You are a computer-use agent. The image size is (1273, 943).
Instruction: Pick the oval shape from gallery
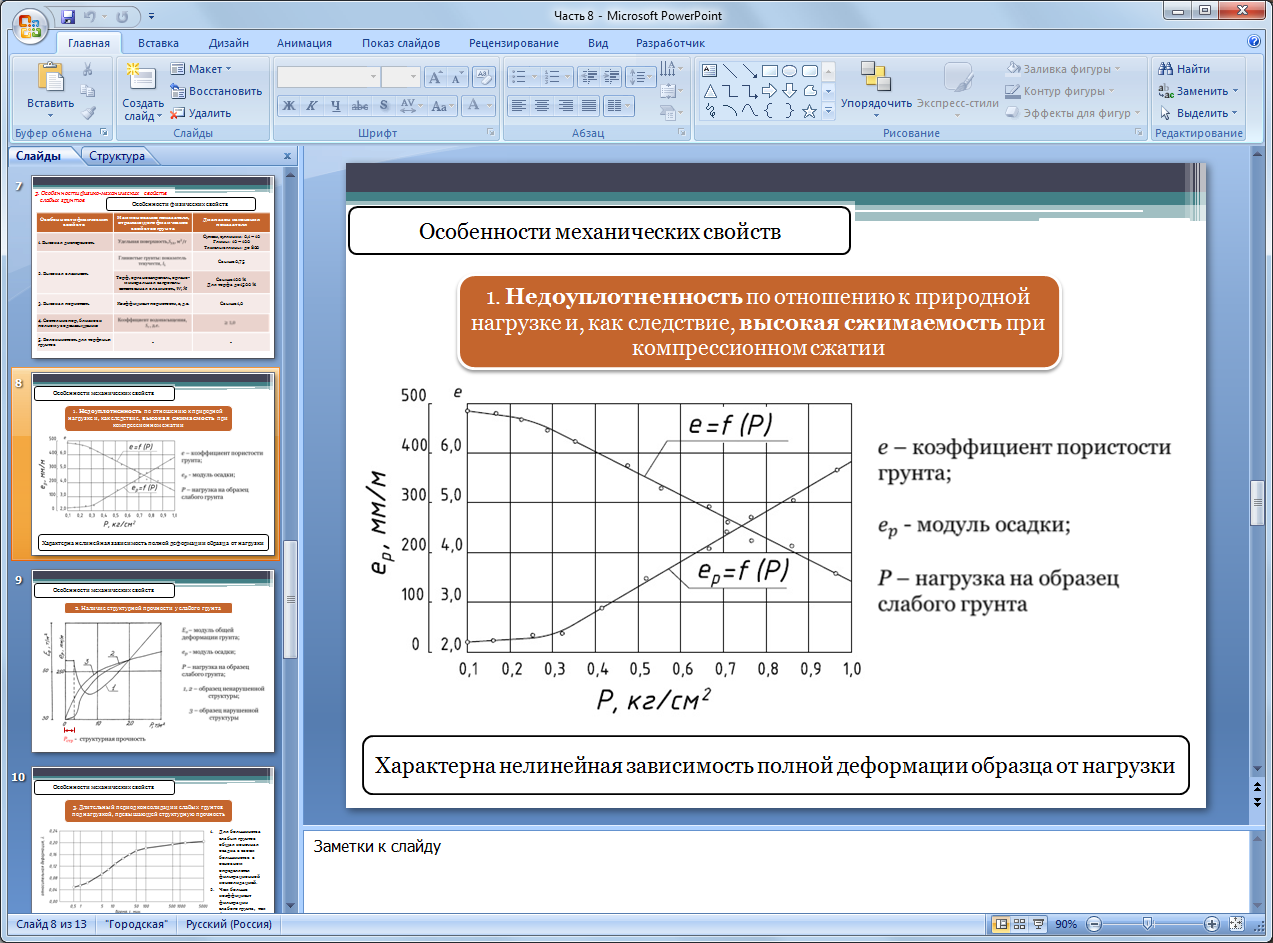point(789,70)
